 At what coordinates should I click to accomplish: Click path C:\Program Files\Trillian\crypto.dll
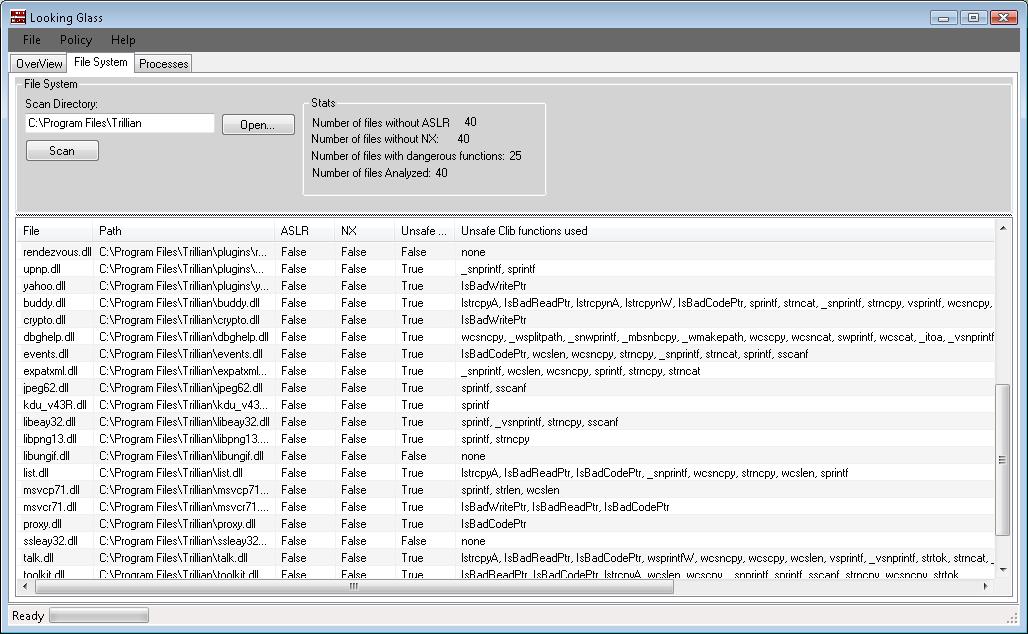point(179,320)
